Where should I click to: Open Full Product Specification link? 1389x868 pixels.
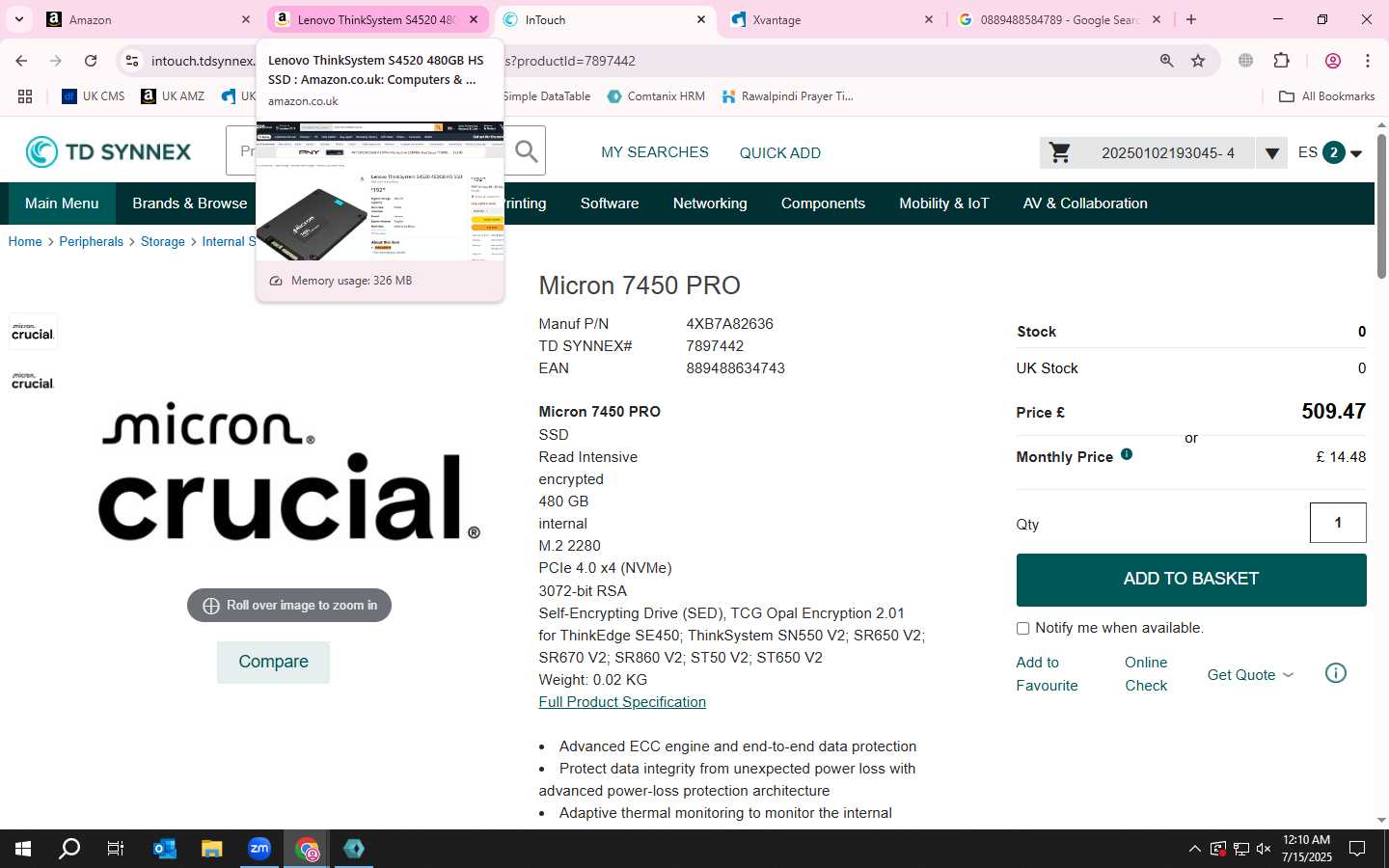click(622, 702)
